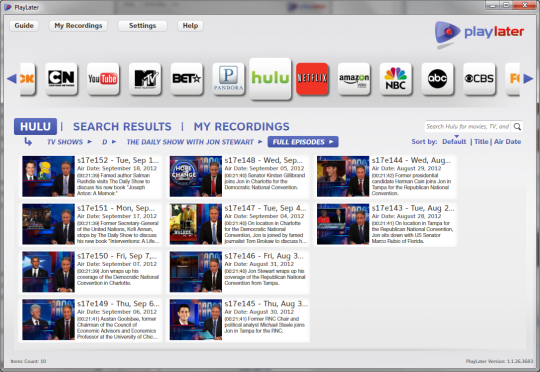Select title 's17e150 - Fri, Sep 7,...'
The width and height of the screenshot is (540, 372).
tap(117, 256)
